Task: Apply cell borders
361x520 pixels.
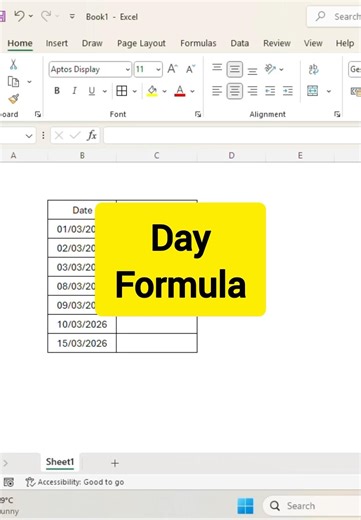Action: tap(122, 91)
